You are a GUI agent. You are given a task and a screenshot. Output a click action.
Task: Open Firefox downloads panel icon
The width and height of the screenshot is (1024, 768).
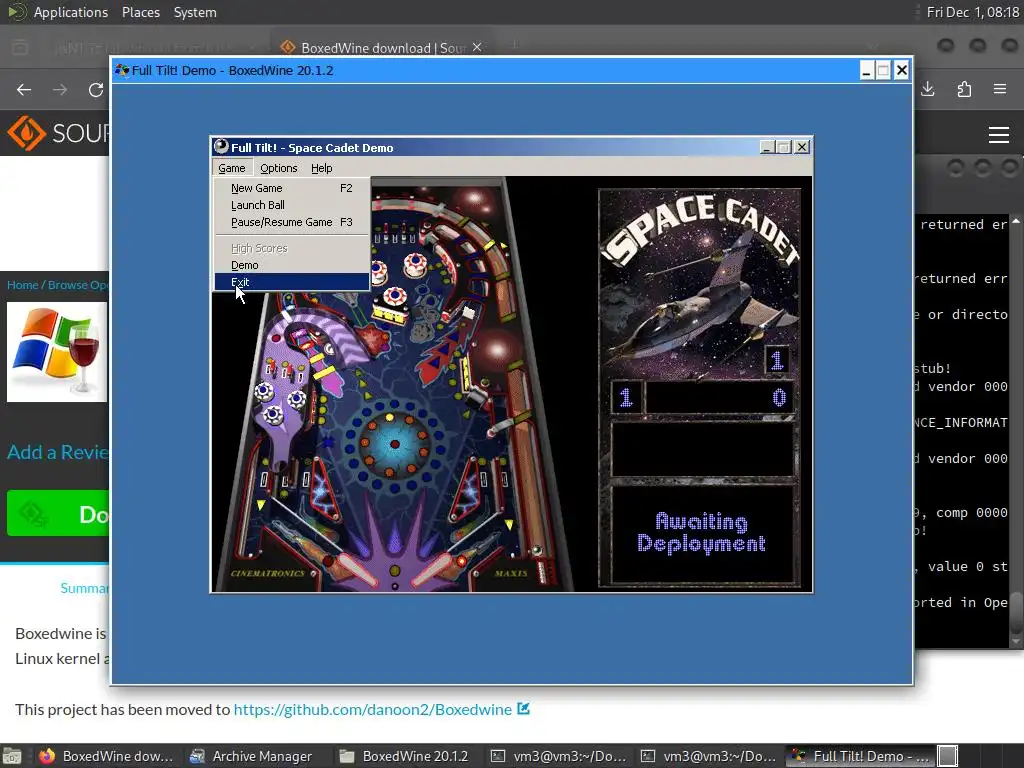(927, 89)
